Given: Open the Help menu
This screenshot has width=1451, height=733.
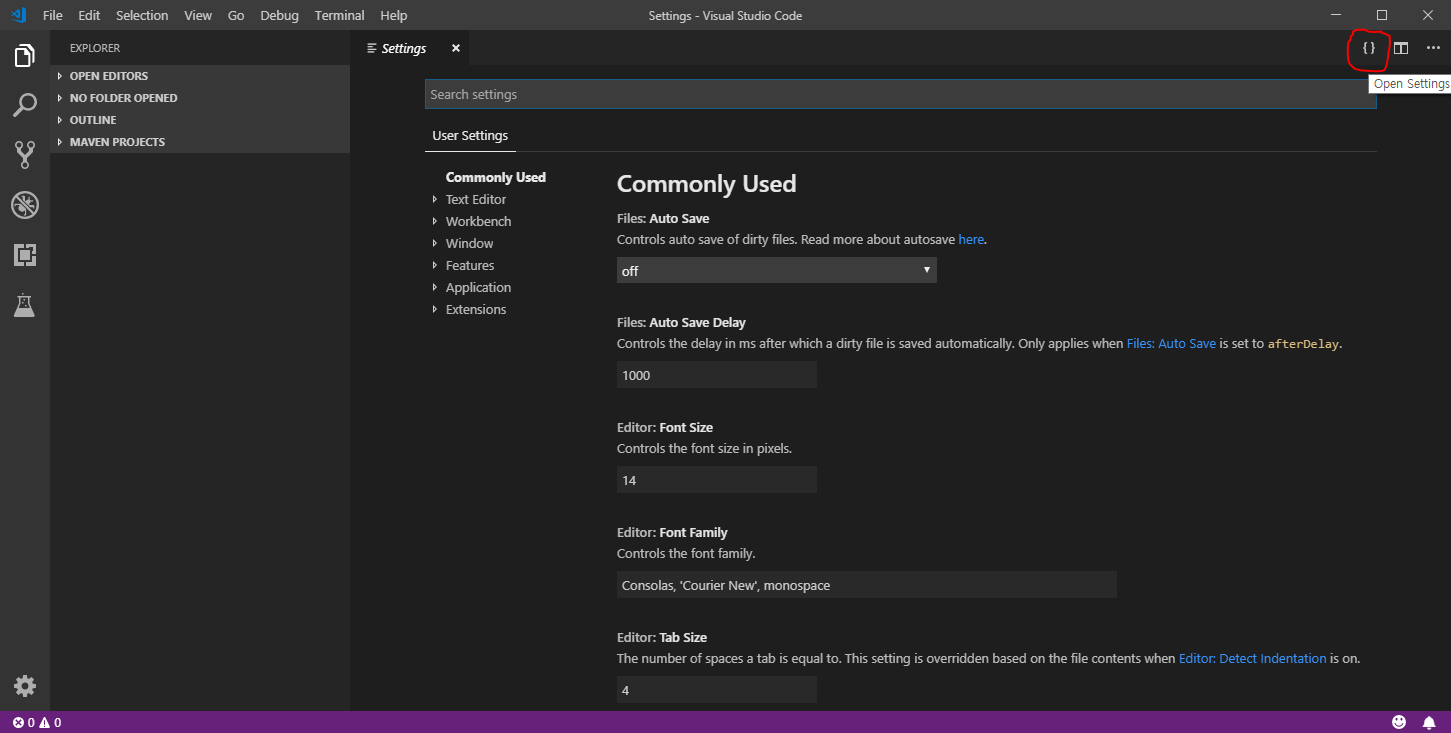Looking at the screenshot, I should [394, 16].
